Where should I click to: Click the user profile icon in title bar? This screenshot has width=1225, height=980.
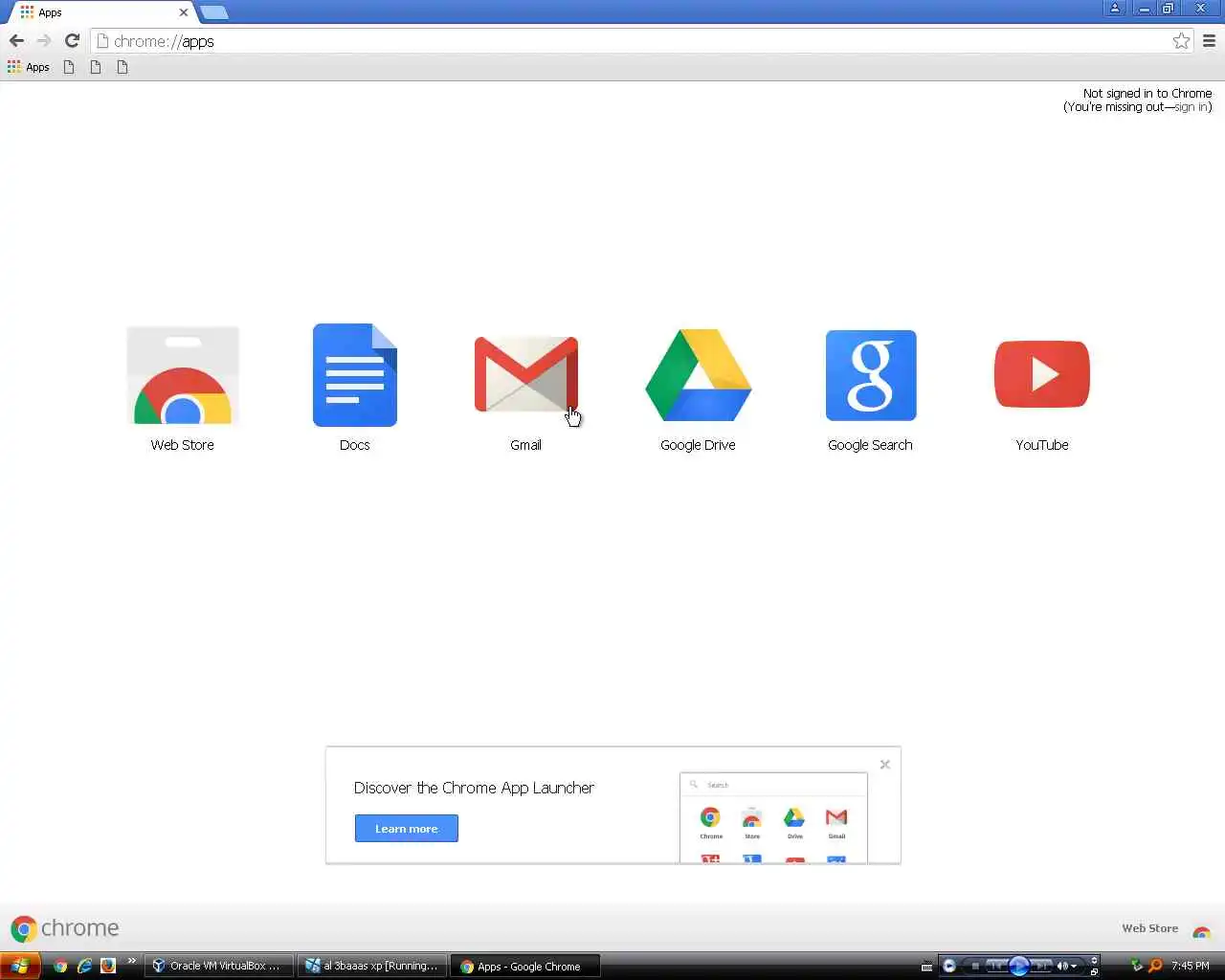pos(1115,9)
